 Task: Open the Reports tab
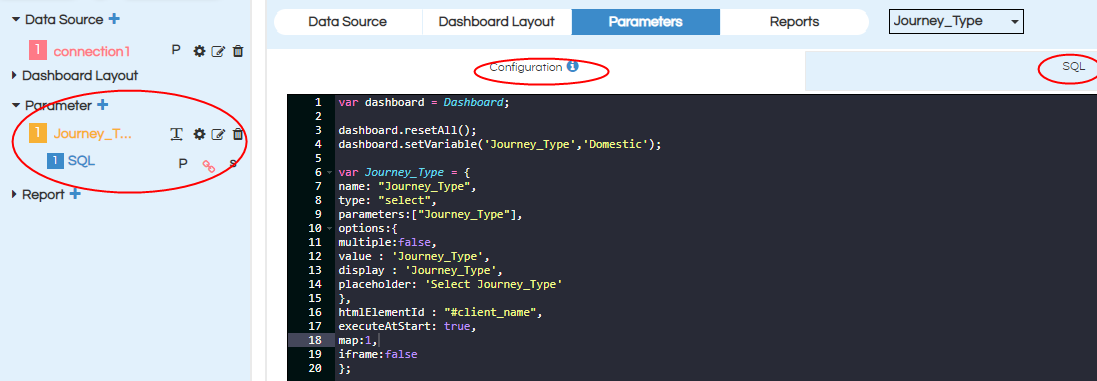click(794, 22)
